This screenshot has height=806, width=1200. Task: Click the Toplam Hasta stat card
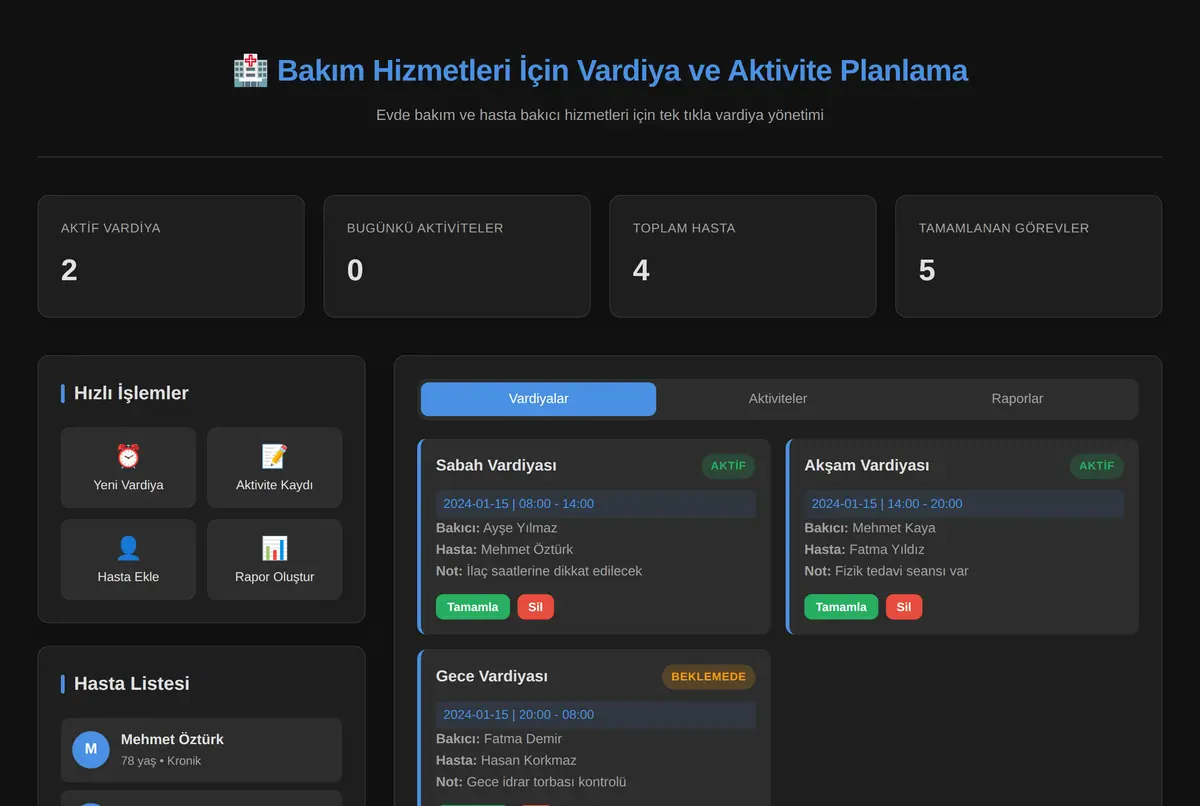pos(743,256)
